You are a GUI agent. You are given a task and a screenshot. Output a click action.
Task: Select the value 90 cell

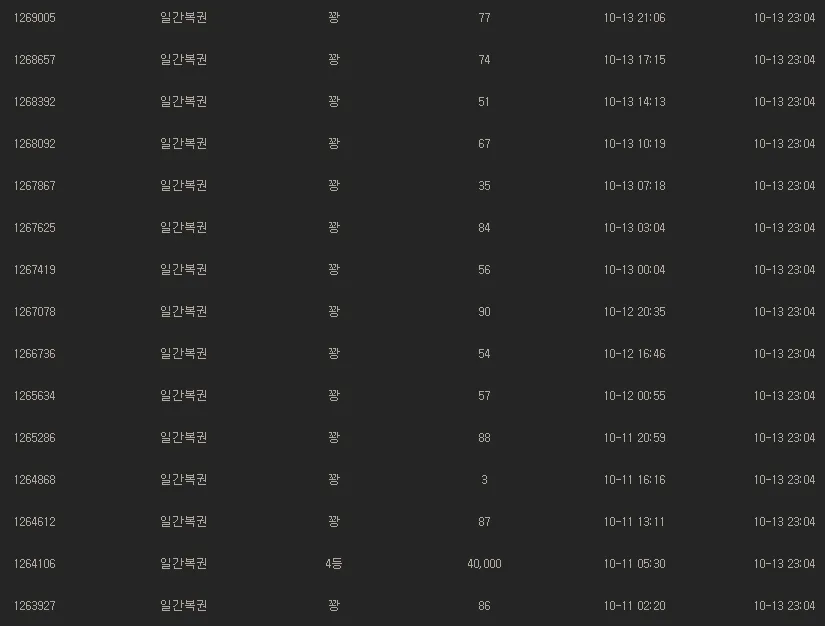[x=484, y=312]
